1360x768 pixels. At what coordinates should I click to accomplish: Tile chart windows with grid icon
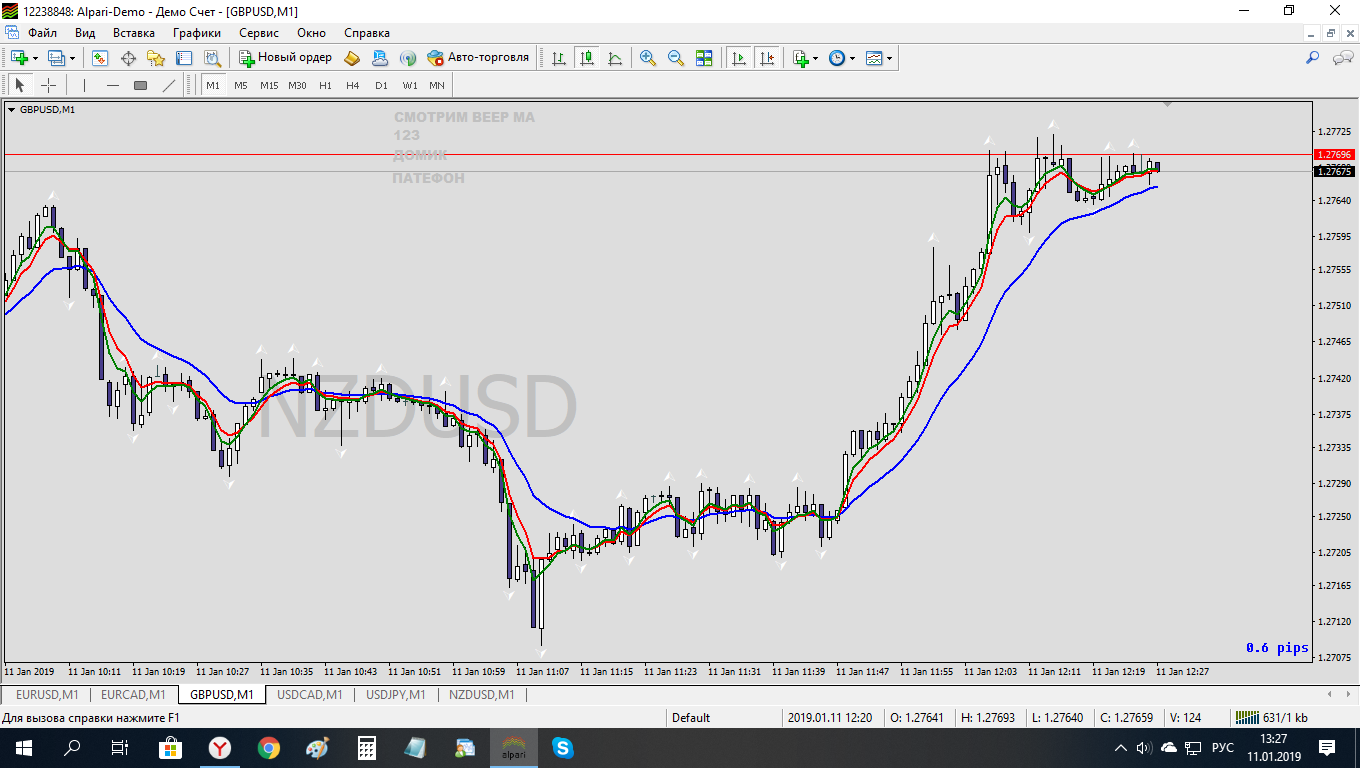tap(704, 58)
